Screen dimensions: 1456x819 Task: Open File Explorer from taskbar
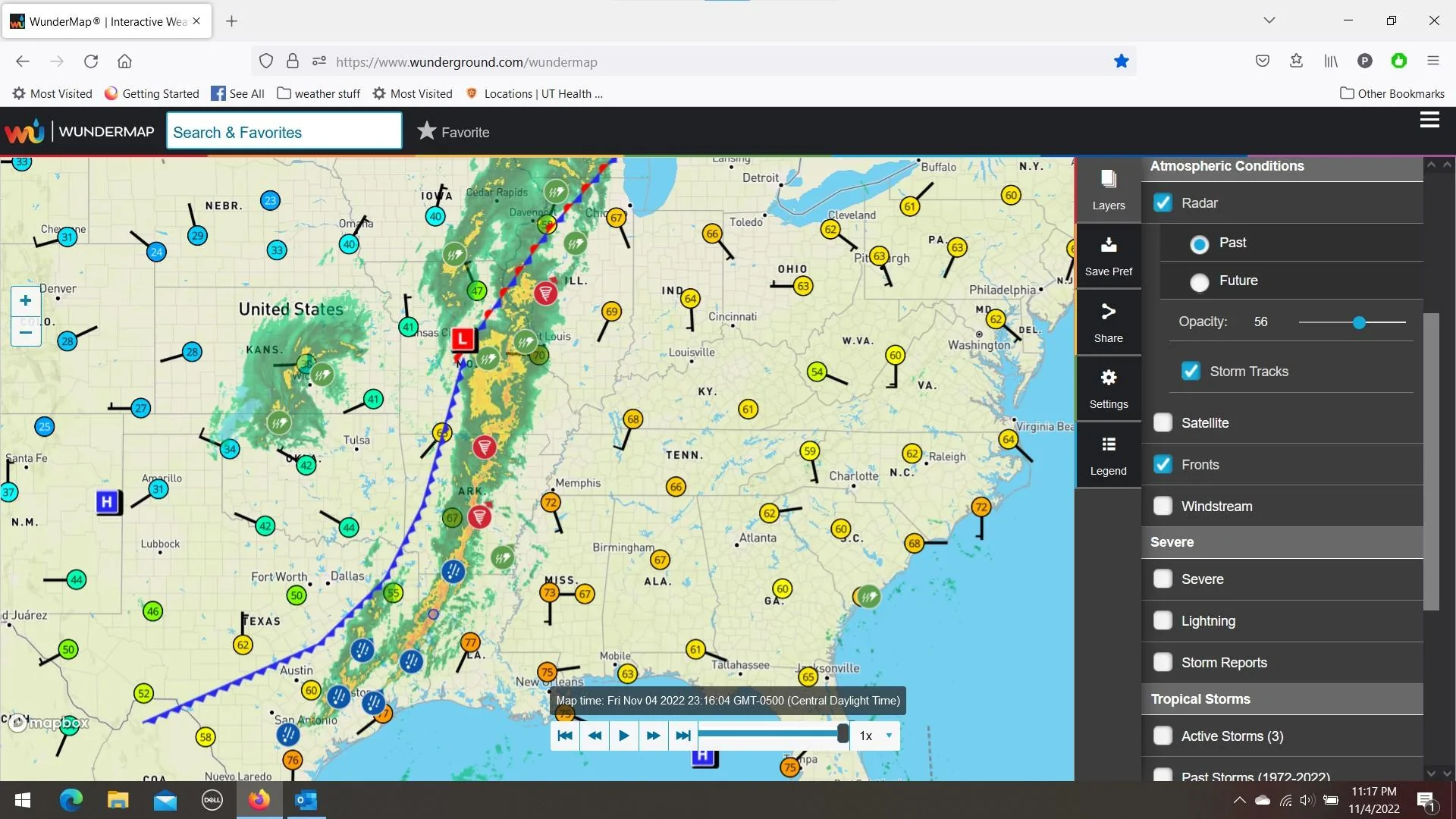tap(118, 800)
